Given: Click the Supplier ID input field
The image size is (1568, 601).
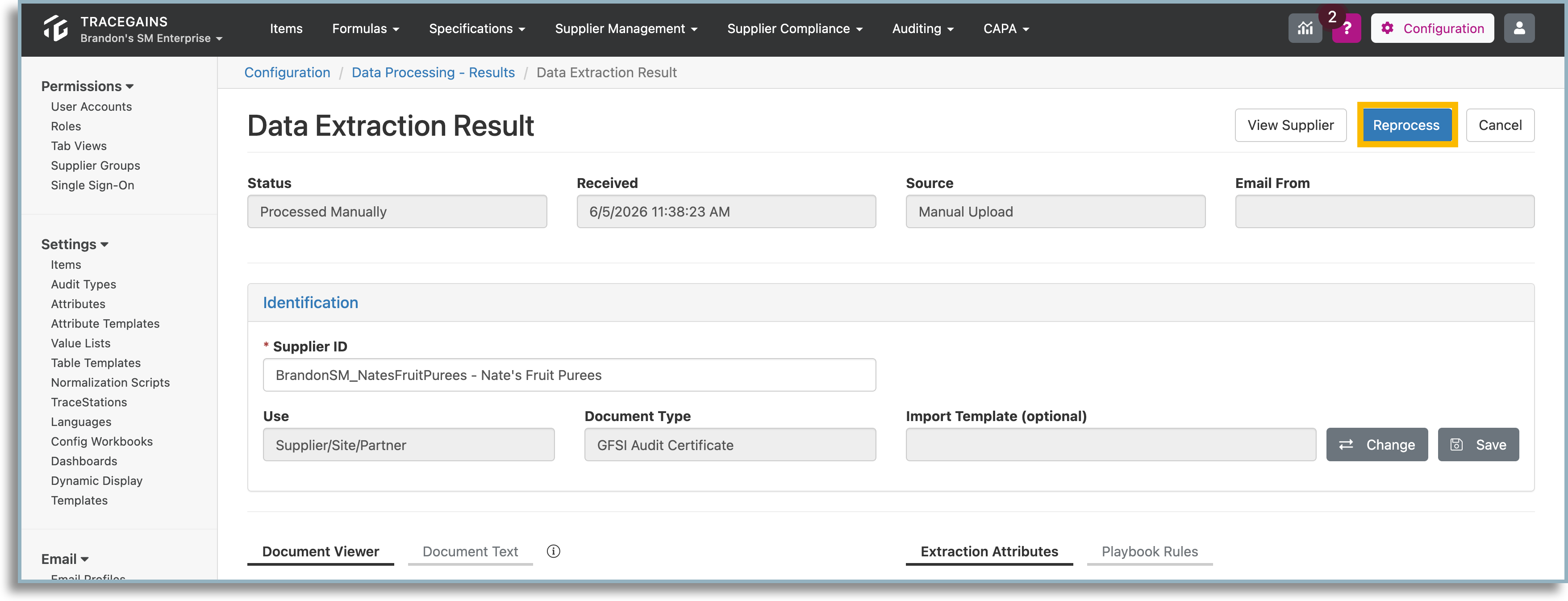Looking at the screenshot, I should 569,375.
